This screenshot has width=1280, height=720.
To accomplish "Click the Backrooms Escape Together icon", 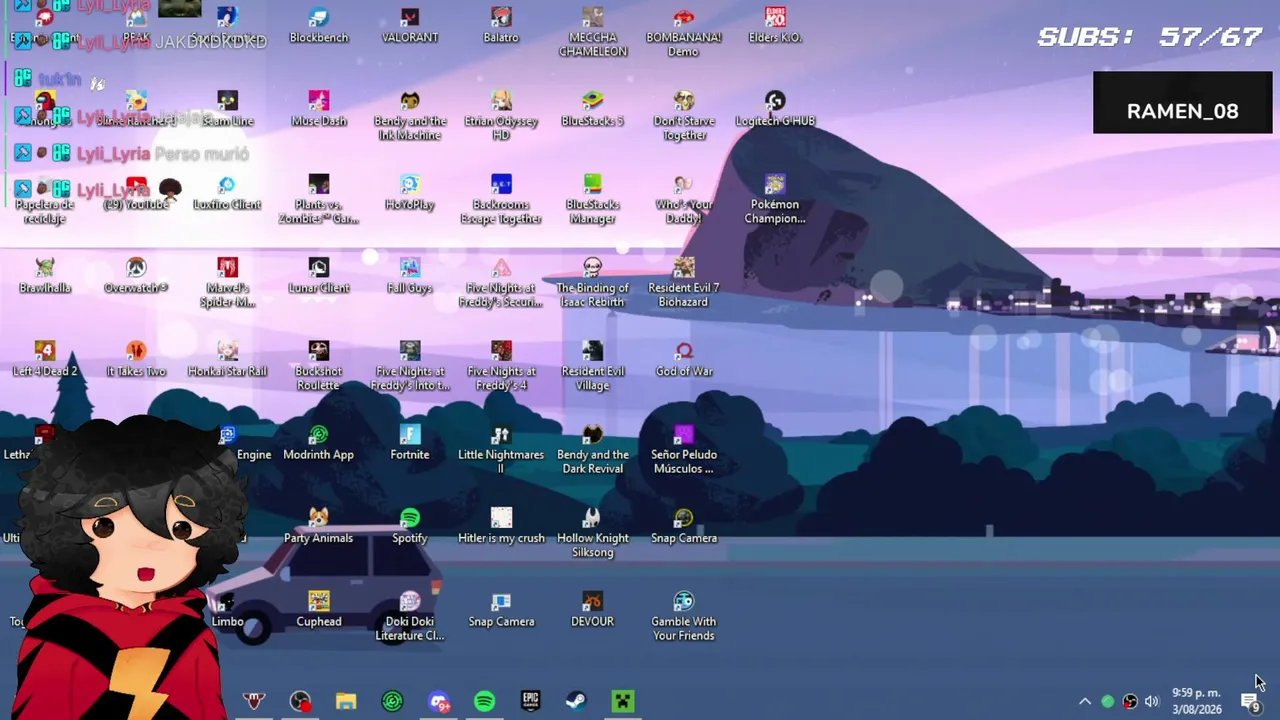I will tap(501, 199).
